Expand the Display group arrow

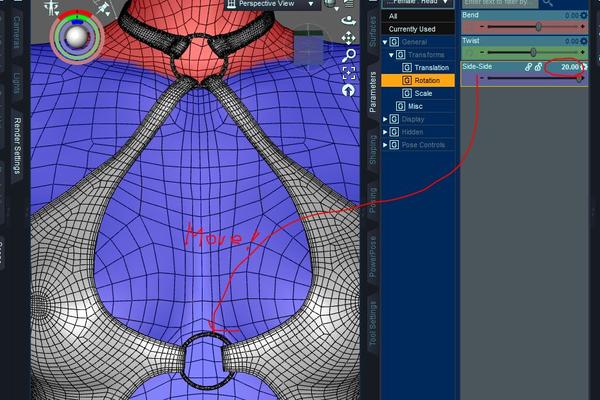coord(385,119)
